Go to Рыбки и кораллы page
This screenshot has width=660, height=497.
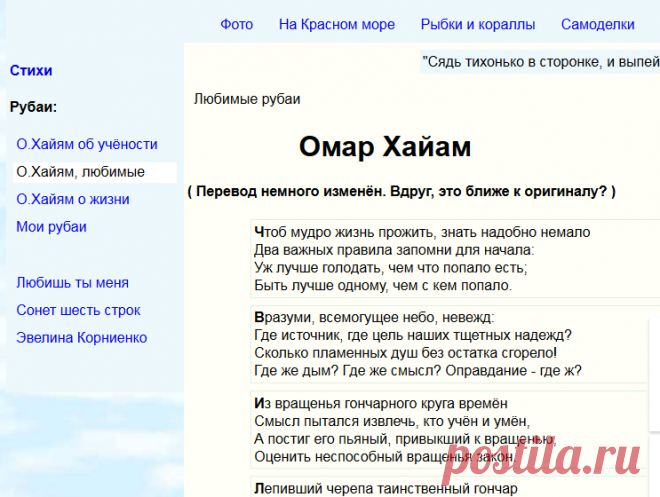click(x=478, y=24)
